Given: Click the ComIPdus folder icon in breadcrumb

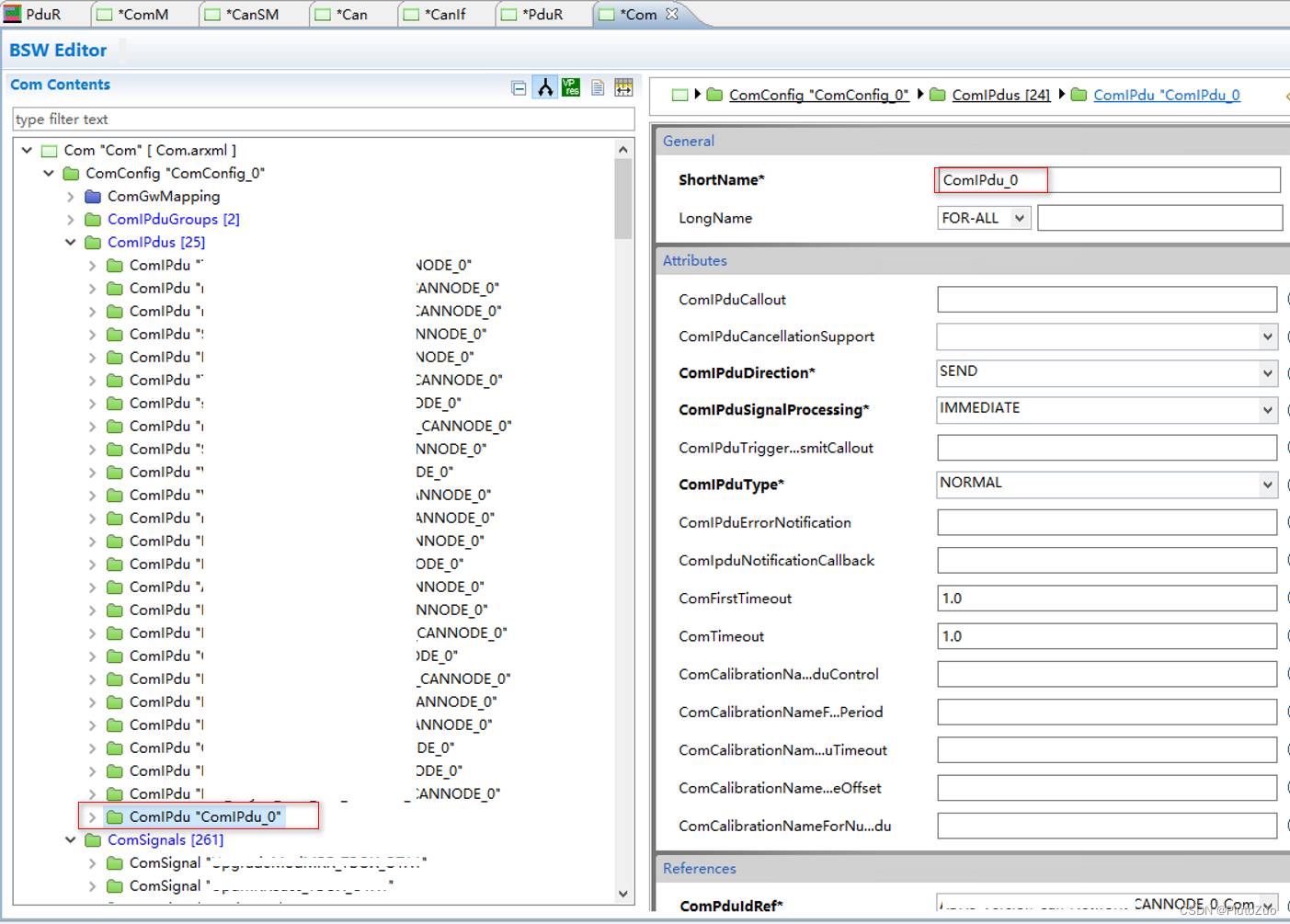Looking at the screenshot, I should pos(938,95).
